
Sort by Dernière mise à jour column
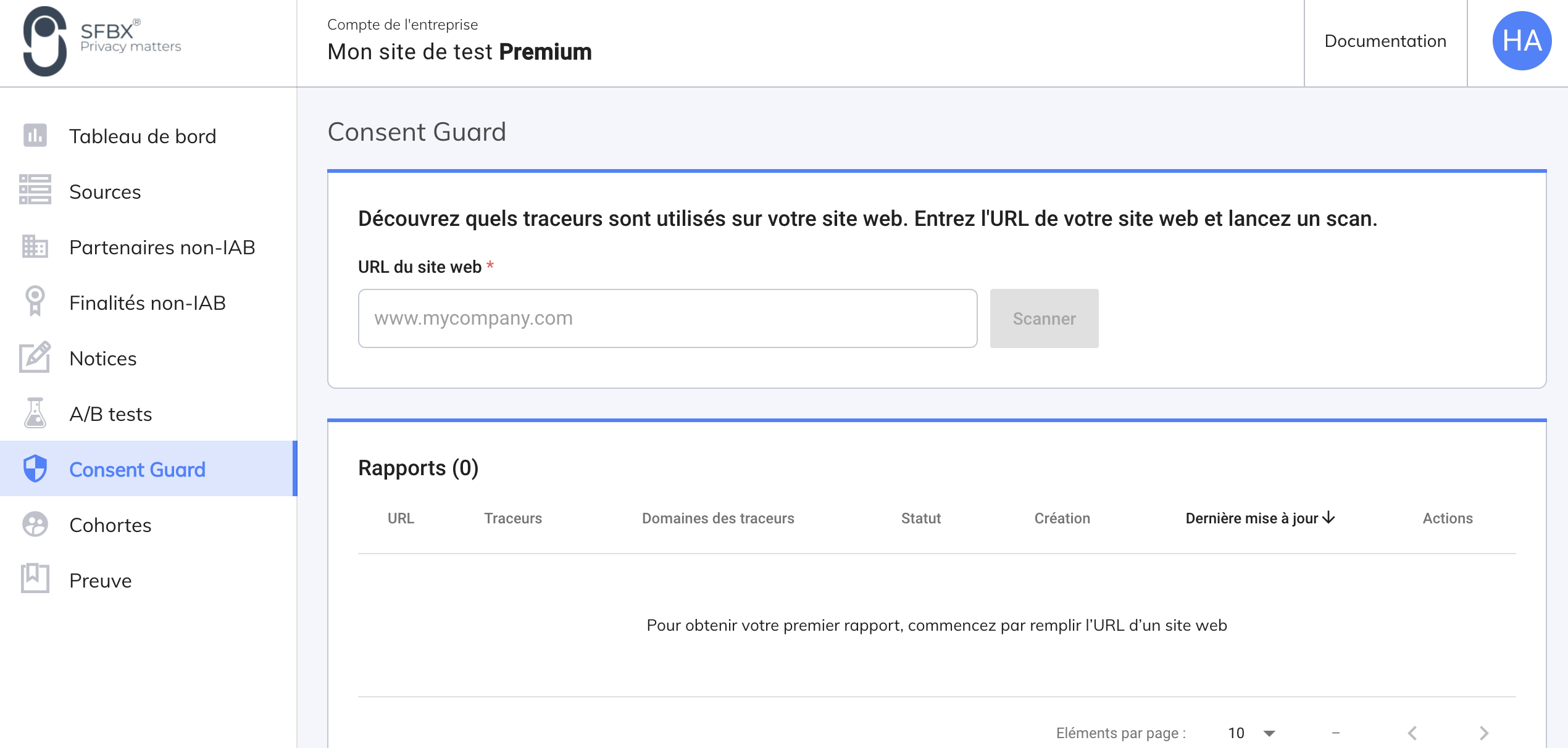pyautogui.click(x=1260, y=518)
